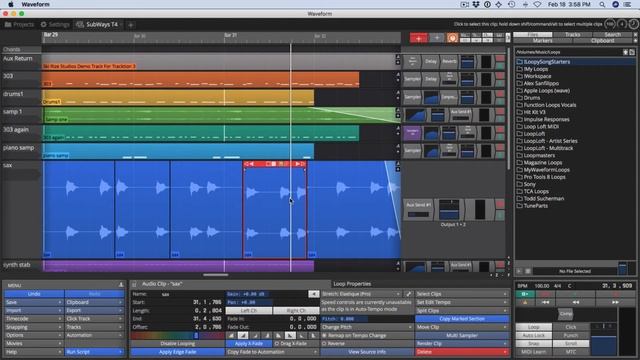
Task: Open the Render Clip dropdown
Action: click(462, 344)
